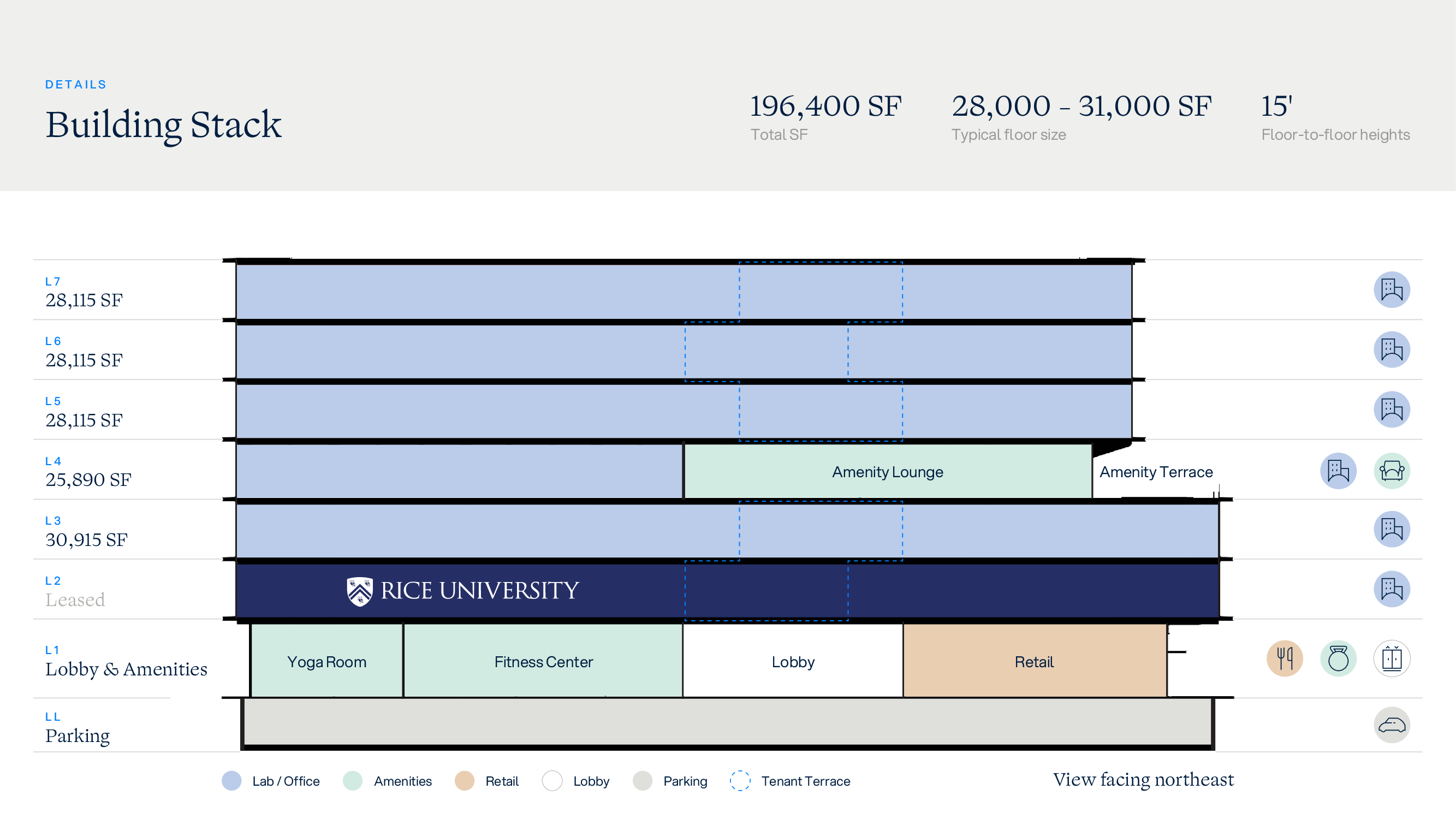The height and width of the screenshot is (819, 1456).
Task: Click the L5 office building icon
Action: [1391, 409]
